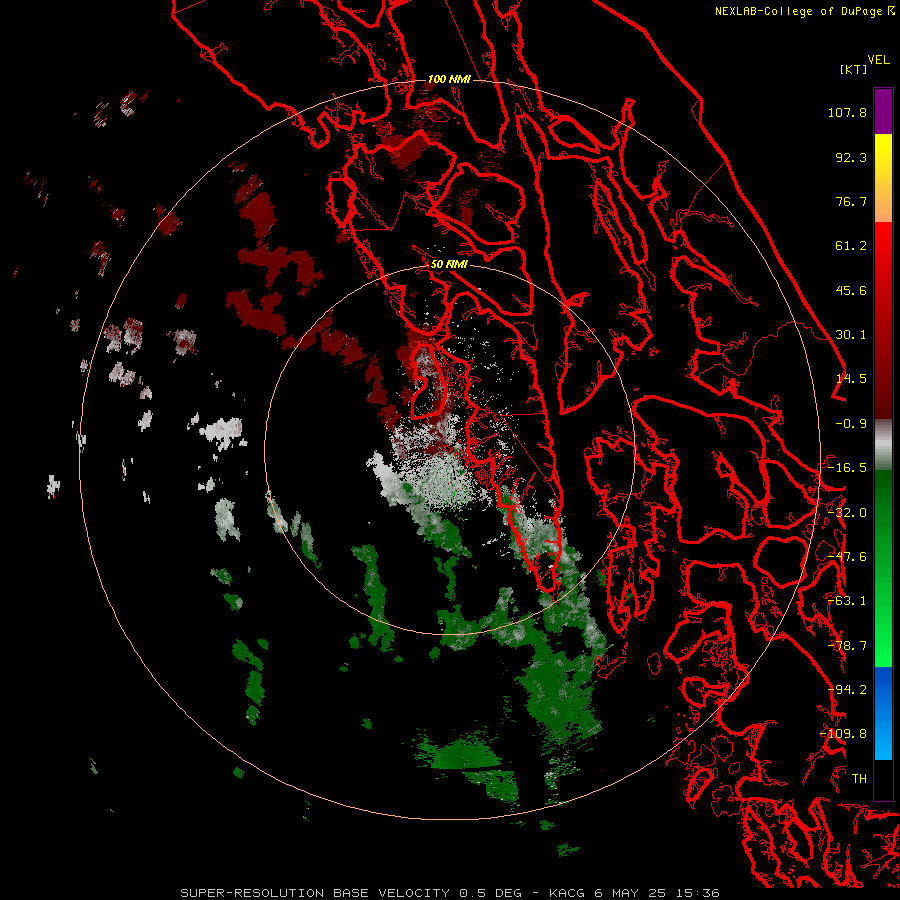Viewport: 900px width, 900px height.
Task: Click the 61.2 legend value
Action: [x=851, y=246]
